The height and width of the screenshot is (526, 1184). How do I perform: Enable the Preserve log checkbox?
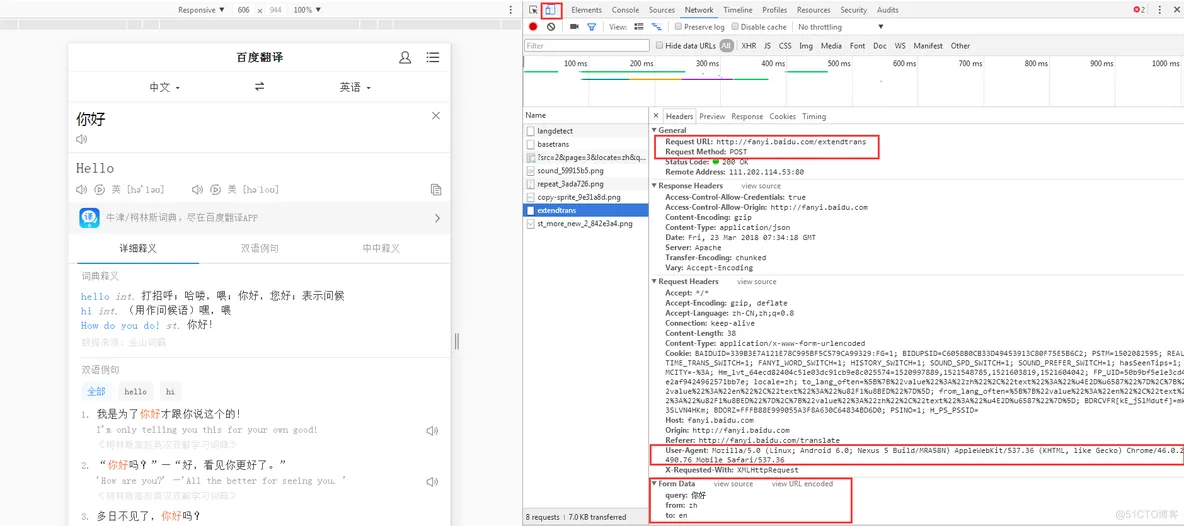coord(678,26)
